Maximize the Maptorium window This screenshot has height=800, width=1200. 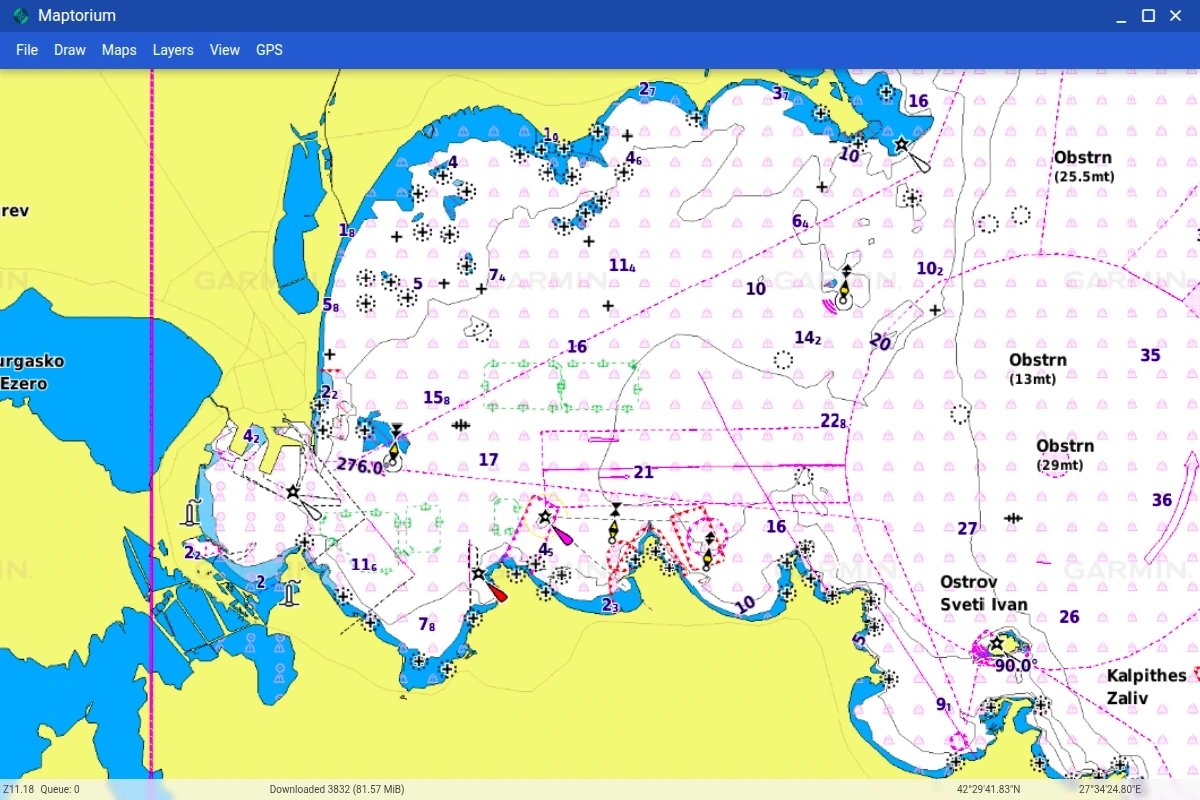click(x=1149, y=16)
